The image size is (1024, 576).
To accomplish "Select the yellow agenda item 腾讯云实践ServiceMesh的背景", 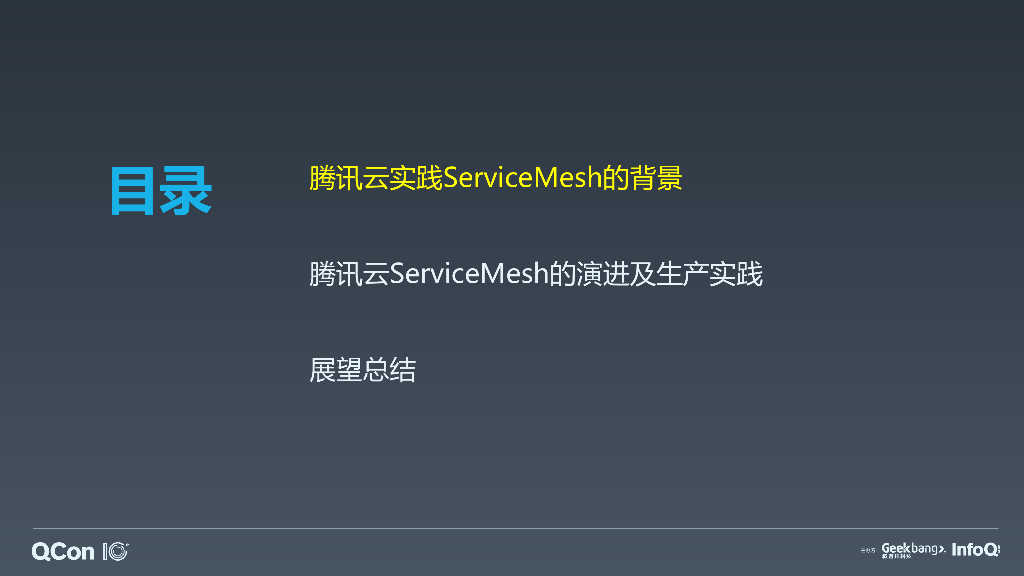I will pyautogui.click(x=496, y=178).
